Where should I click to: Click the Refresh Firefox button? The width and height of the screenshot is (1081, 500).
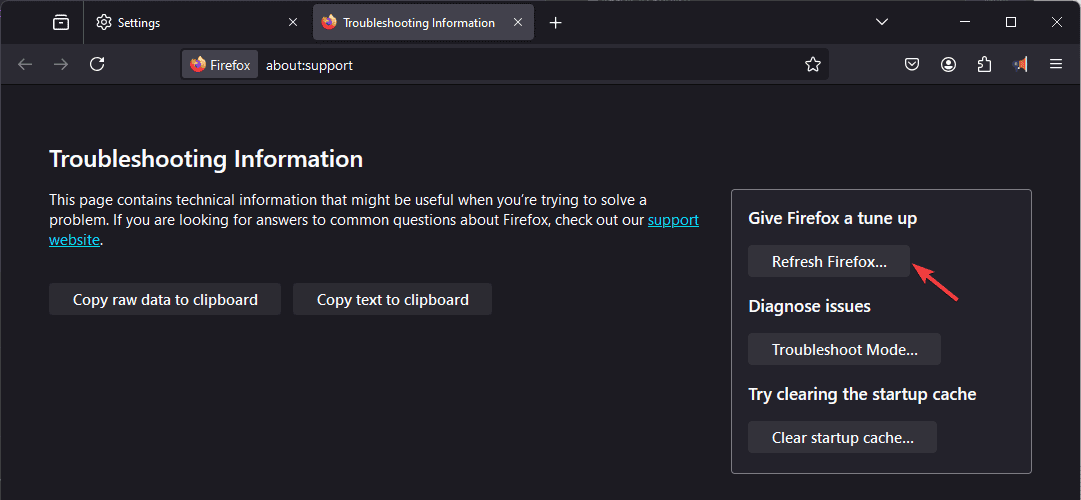coord(829,261)
